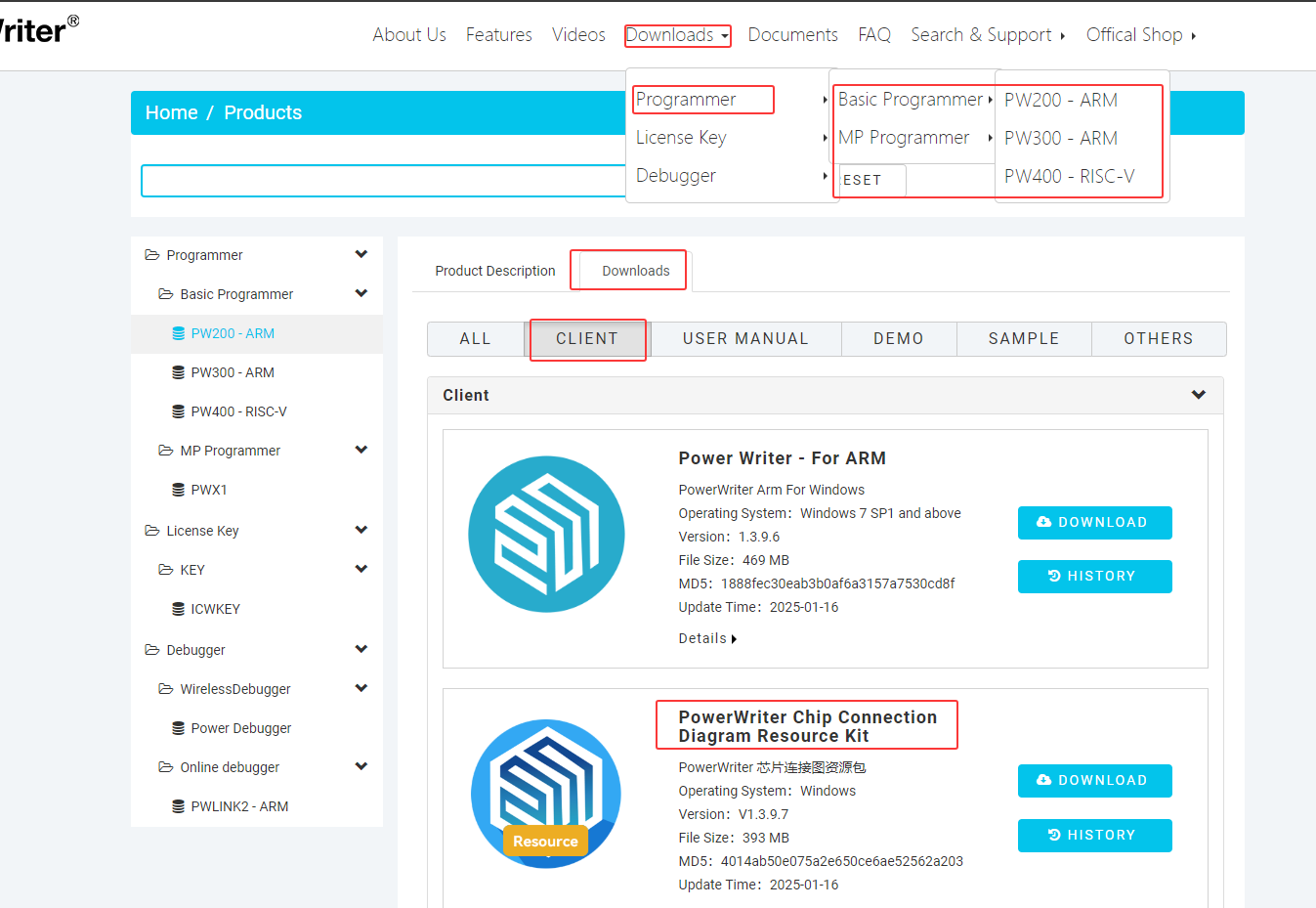Click the database icon beside PWLINK2 - ARM
Screen dimensions: 1316x908
click(x=178, y=806)
